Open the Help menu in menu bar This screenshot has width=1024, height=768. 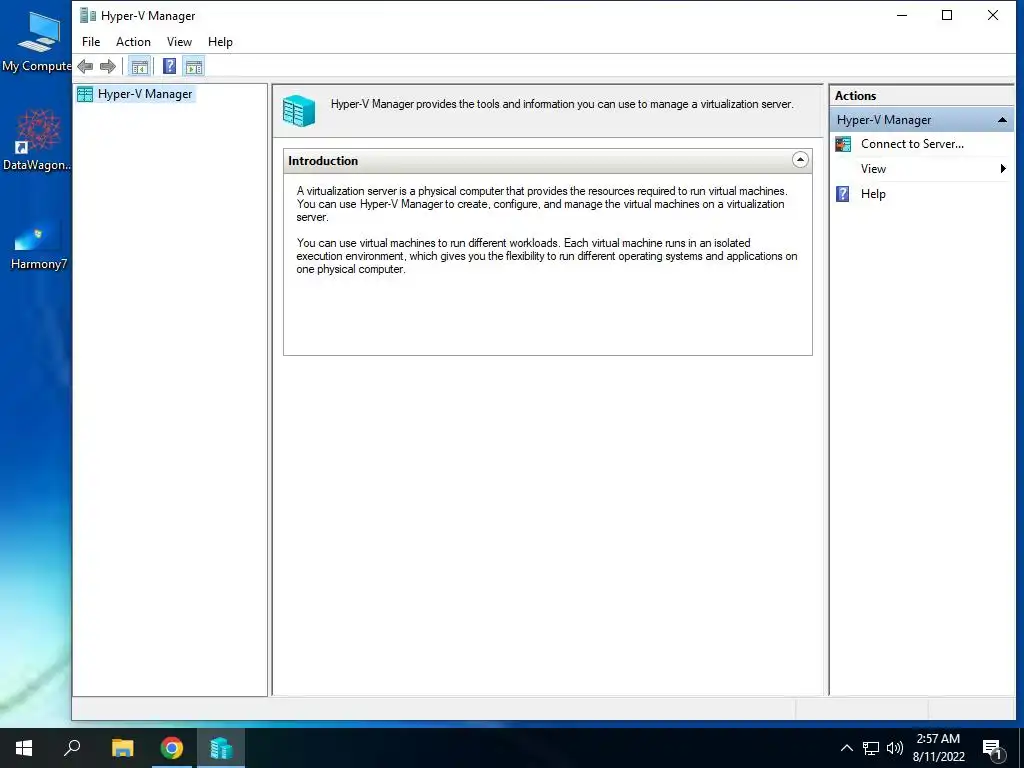(x=220, y=42)
